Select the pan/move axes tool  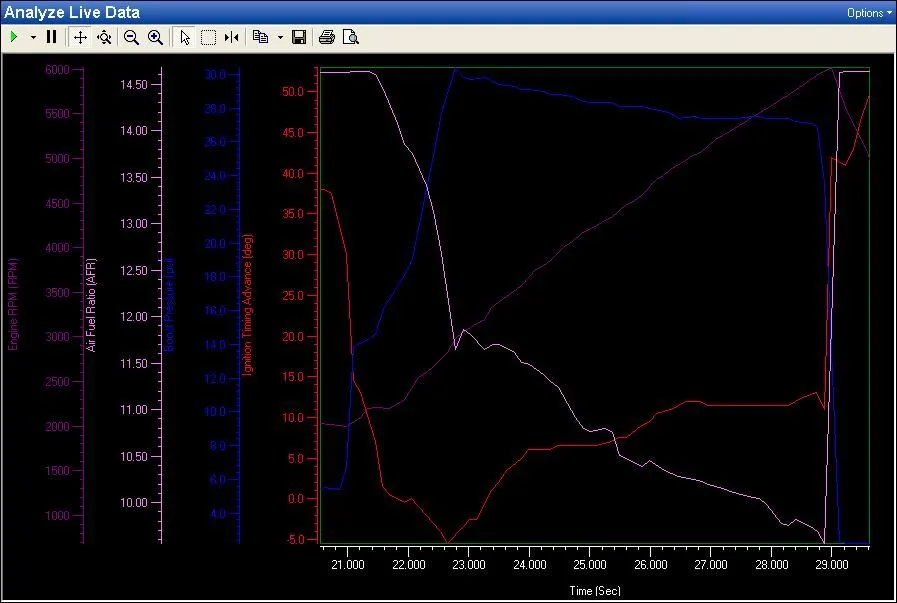point(81,37)
